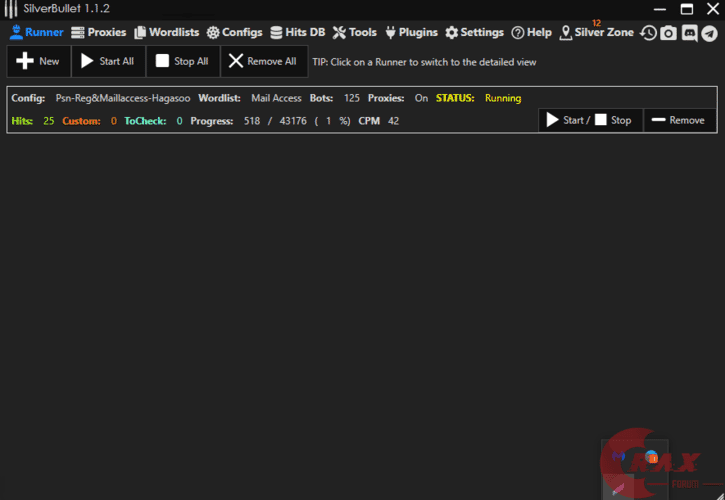
Task: Start All runners
Action: (109, 61)
